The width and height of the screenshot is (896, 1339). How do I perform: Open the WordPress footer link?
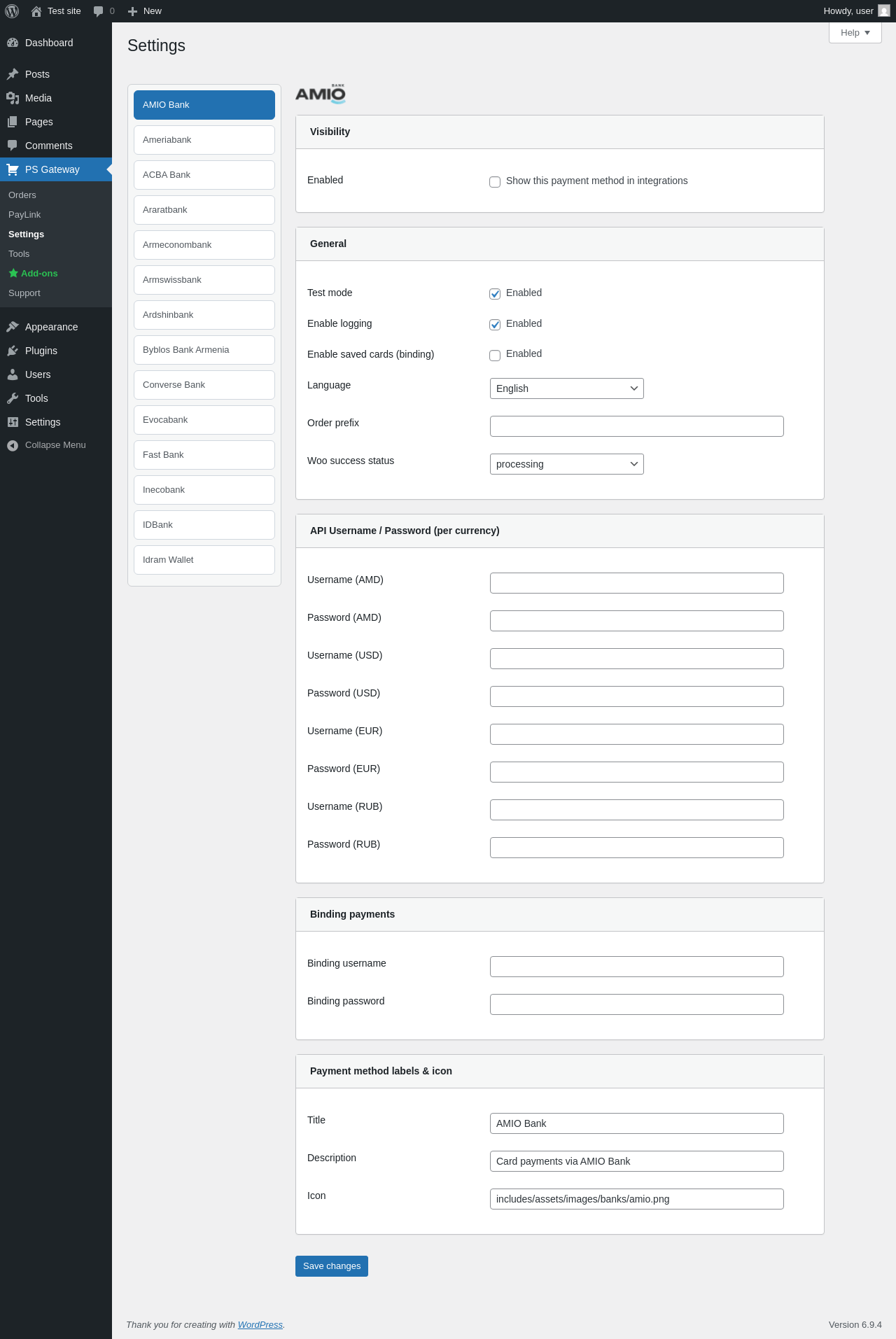[x=260, y=1325]
